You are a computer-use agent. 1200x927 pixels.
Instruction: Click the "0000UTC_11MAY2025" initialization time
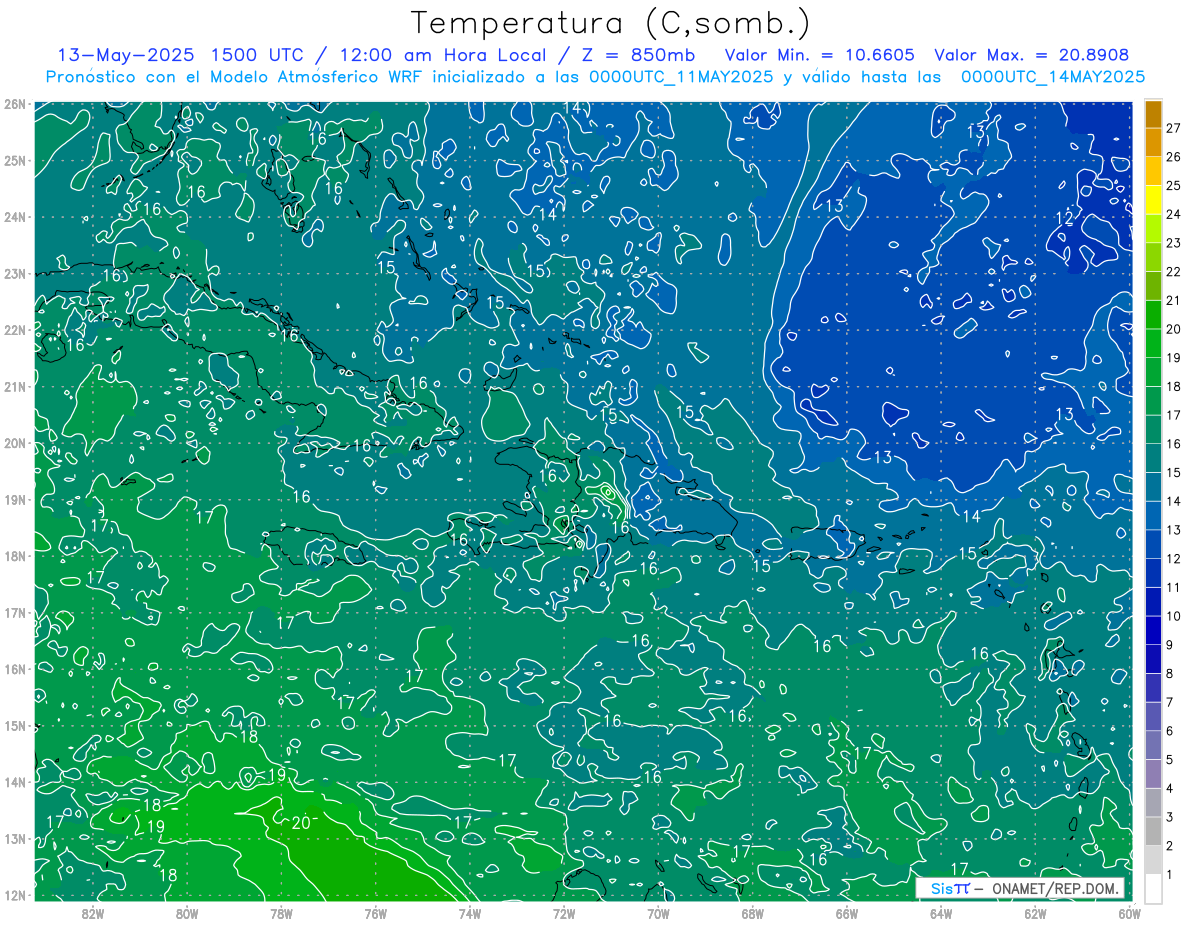[x=681, y=77]
